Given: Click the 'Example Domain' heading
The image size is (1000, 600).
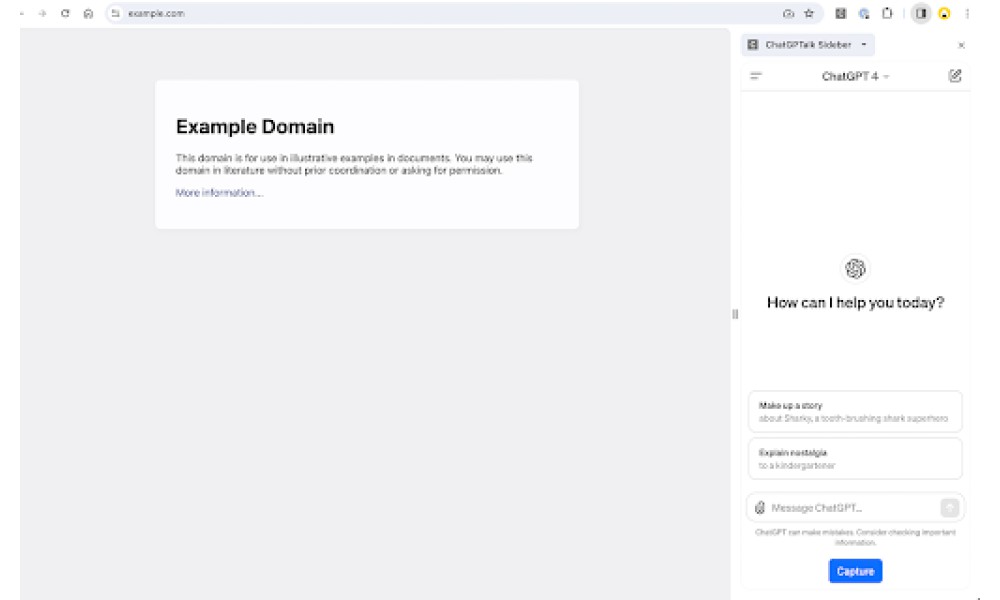Looking at the screenshot, I should click(x=254, y=126).
